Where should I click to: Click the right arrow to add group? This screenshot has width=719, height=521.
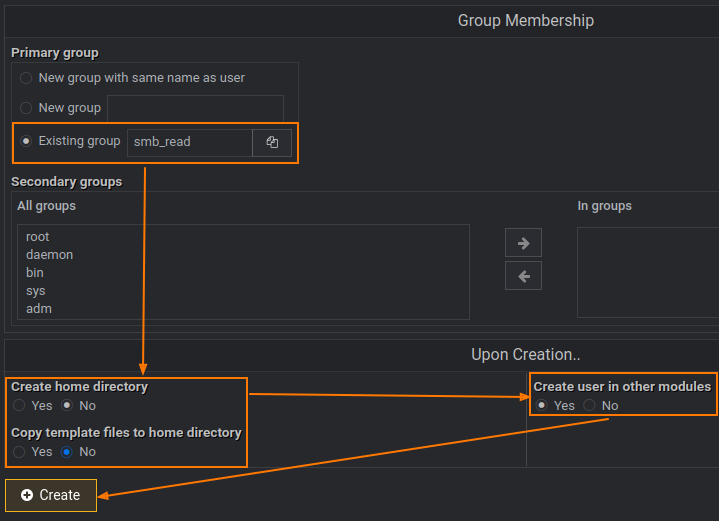[523, 242]
